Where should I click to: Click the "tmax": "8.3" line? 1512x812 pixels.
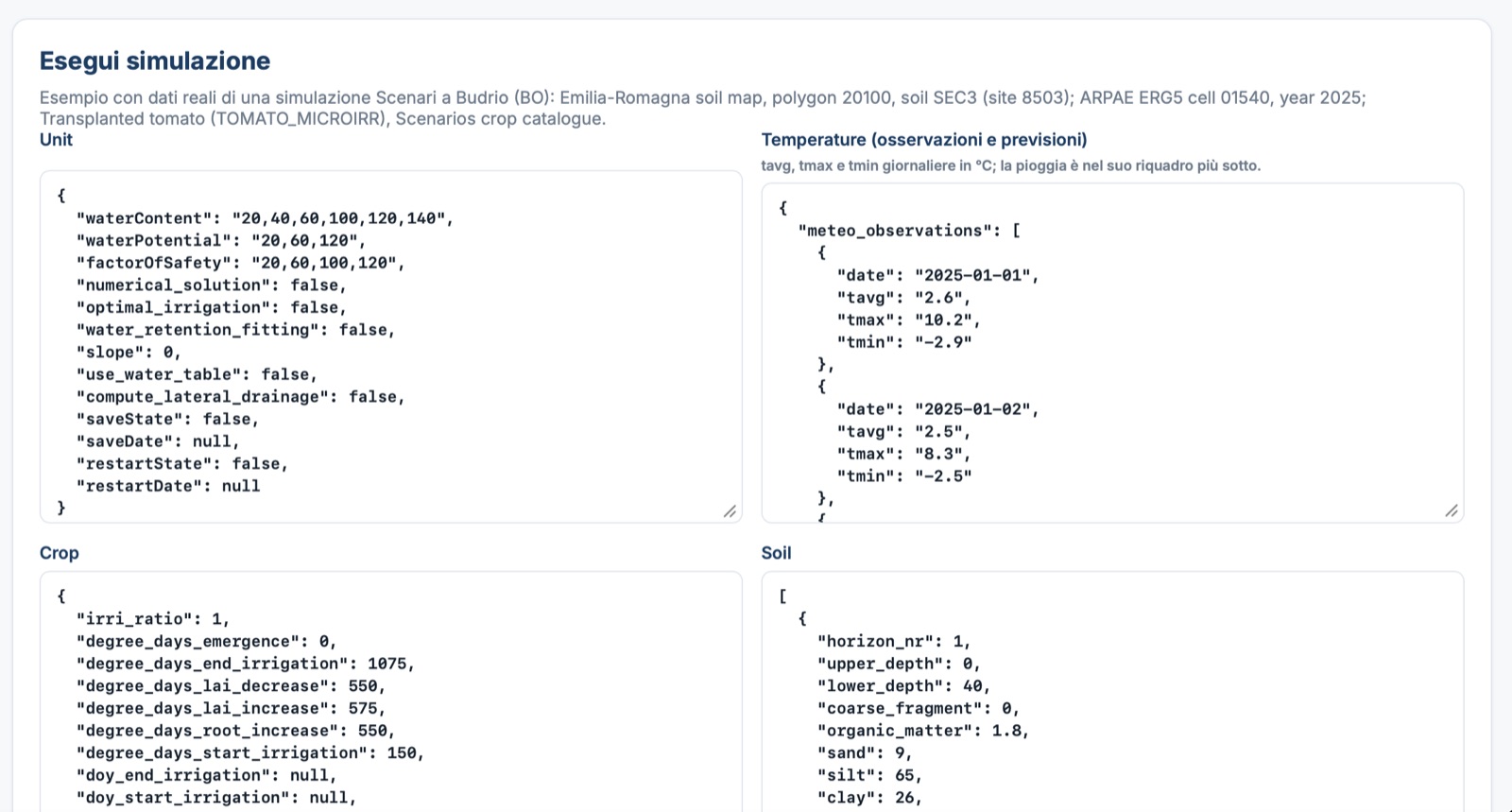[903, 454]
